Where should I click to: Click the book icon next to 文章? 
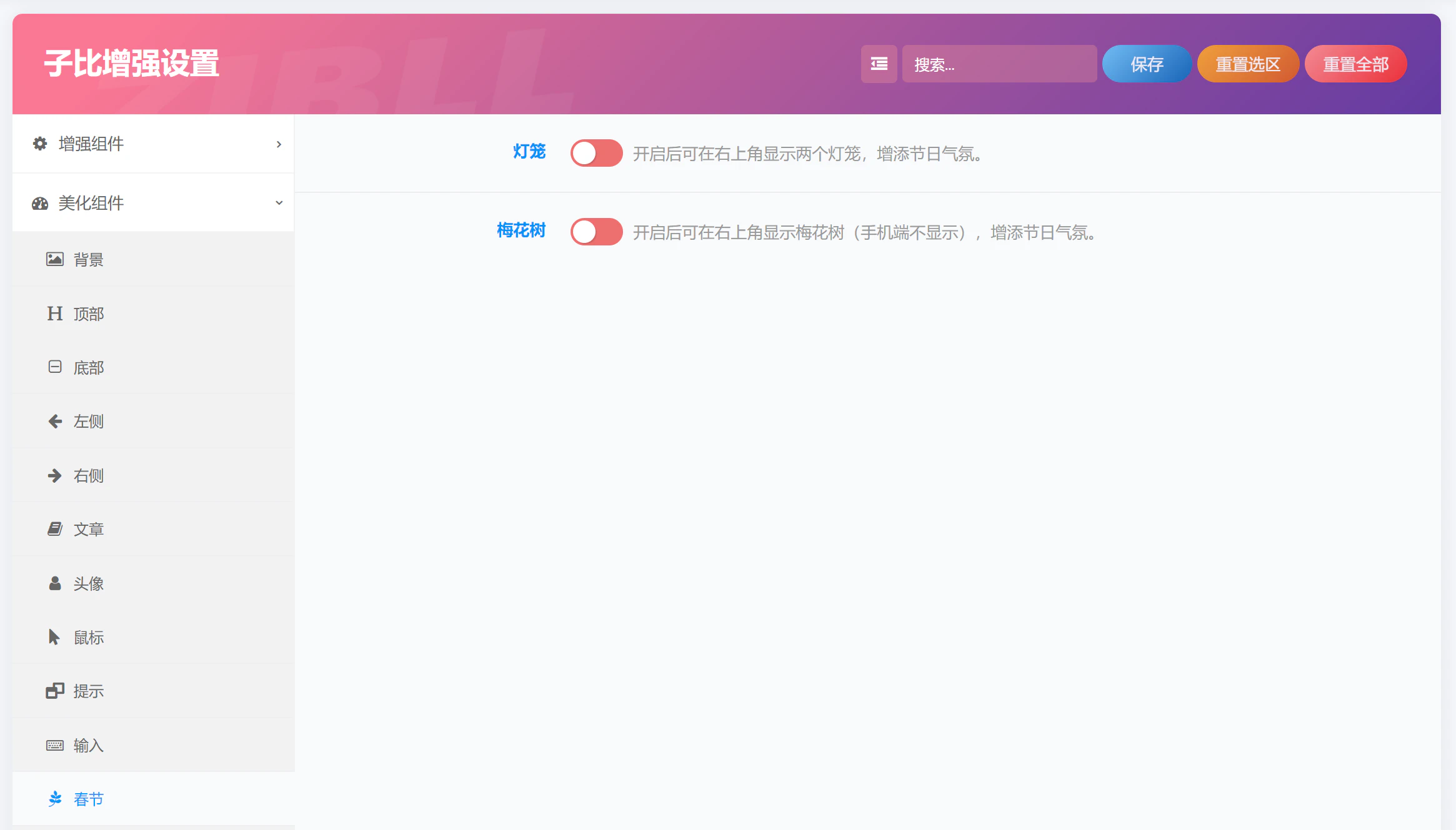pyautogui.click(x=55, y=530)
